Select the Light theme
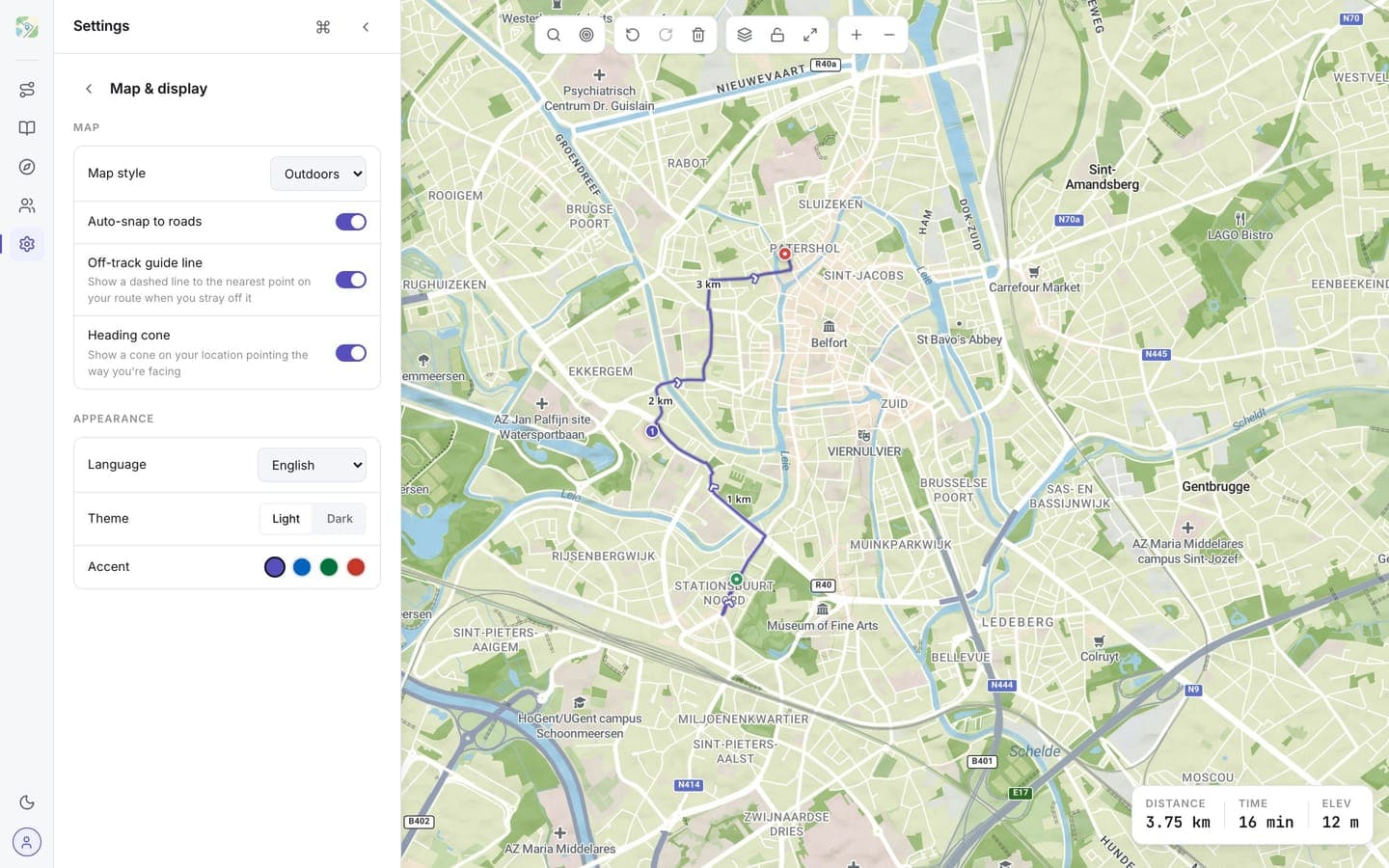The height and width of the screenshot is (868, 1389). coord(286,519)
